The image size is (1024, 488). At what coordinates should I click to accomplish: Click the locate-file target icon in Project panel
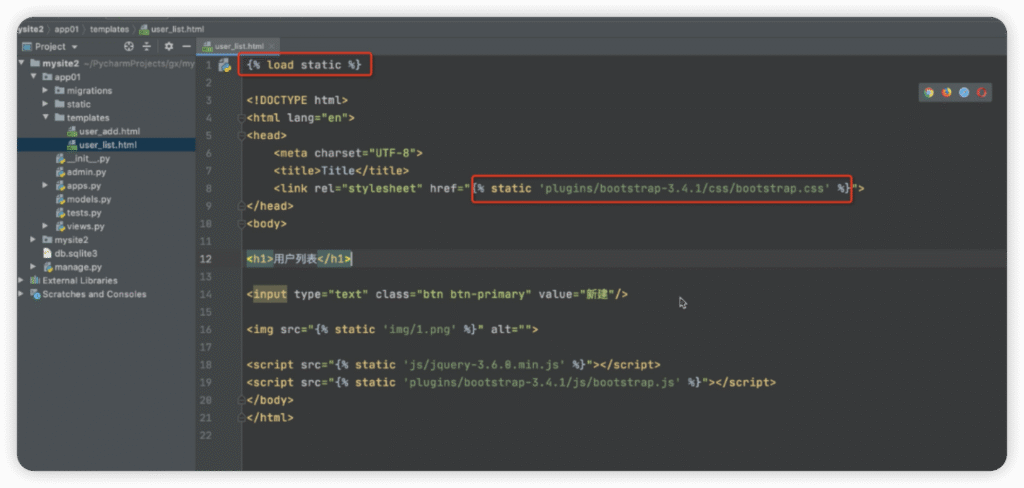click(x=128, y=46)
